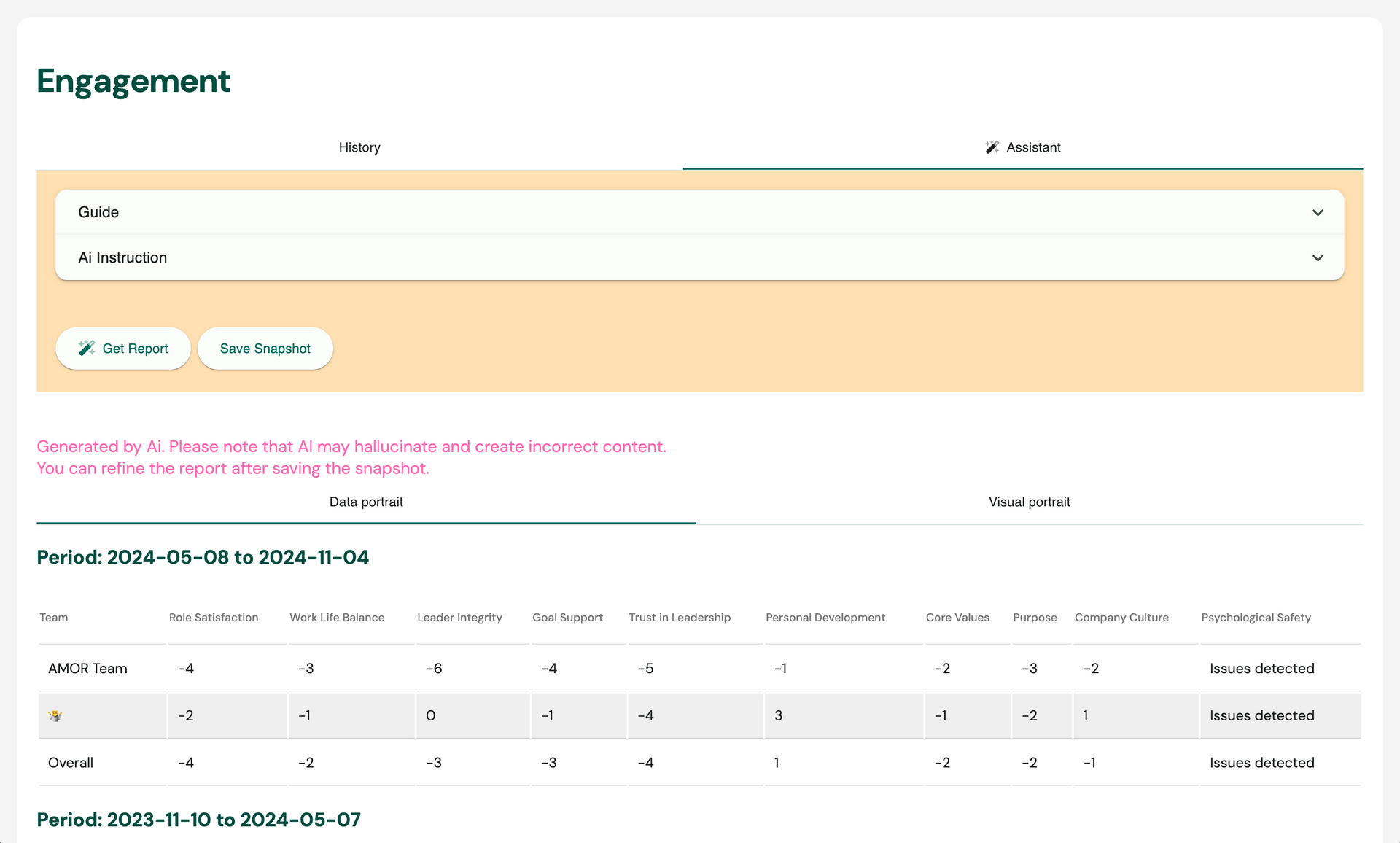This screenshot has height=843, width=1400.
Task: Click the Leader Integrity column header
Action: tap(459, 618)
